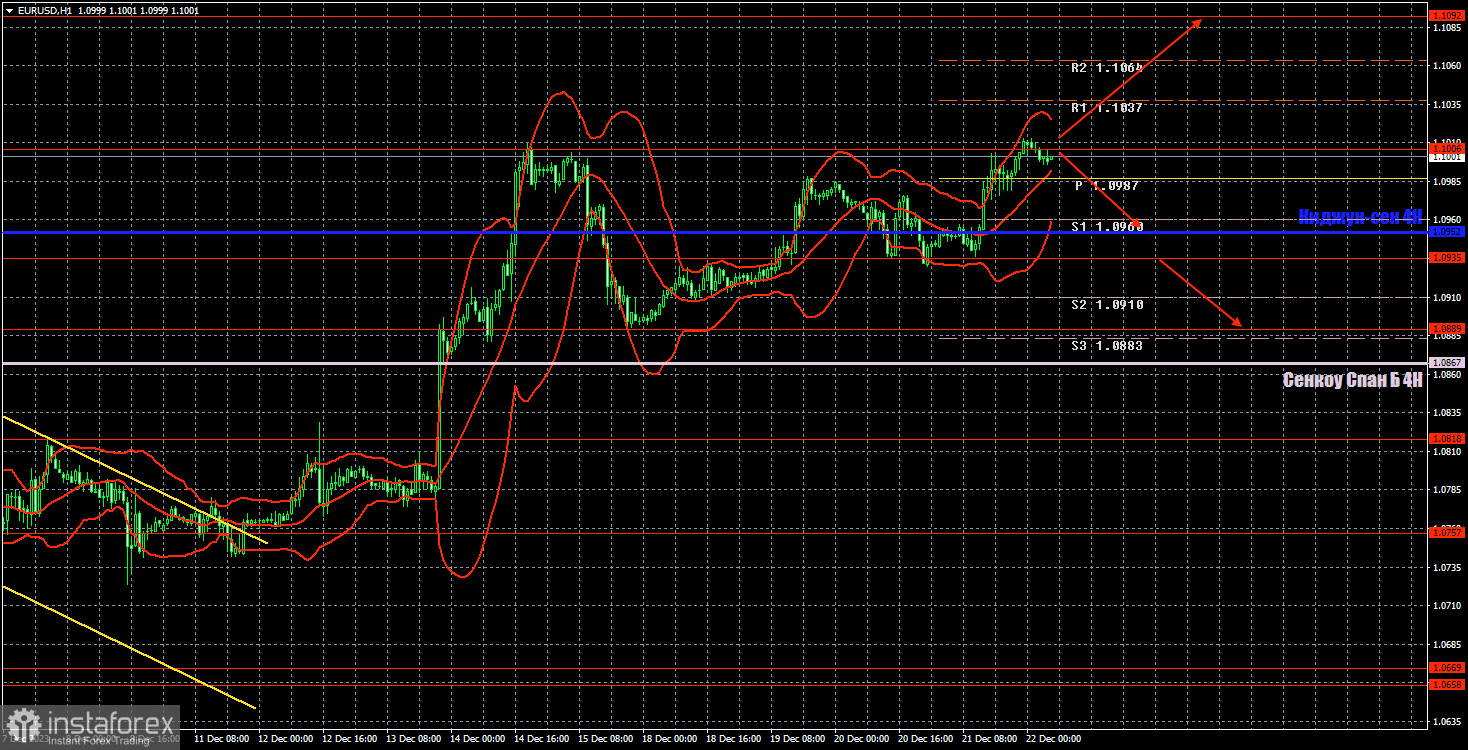Click the 22 Dec 00:00 time label

pyautogui.click(x=1054, y=739)
